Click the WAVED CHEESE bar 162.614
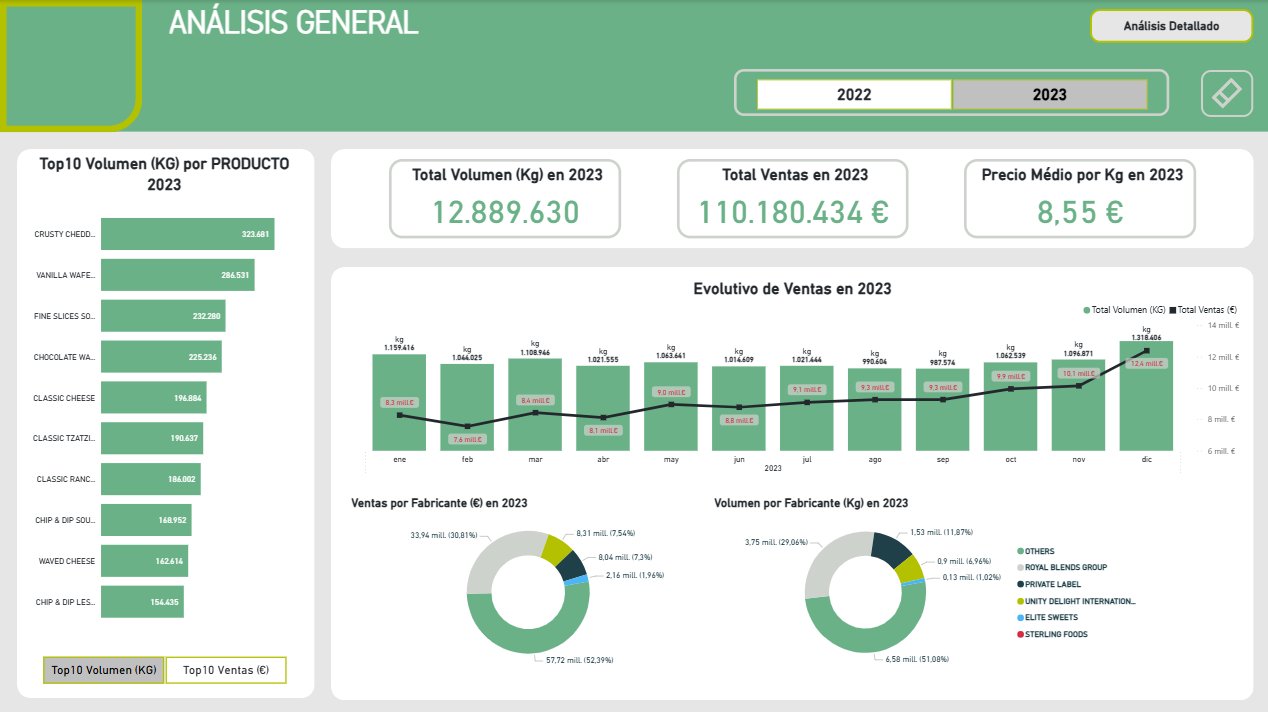The width and height of the screenshot is (1268, 712). (x=144, y=562)
